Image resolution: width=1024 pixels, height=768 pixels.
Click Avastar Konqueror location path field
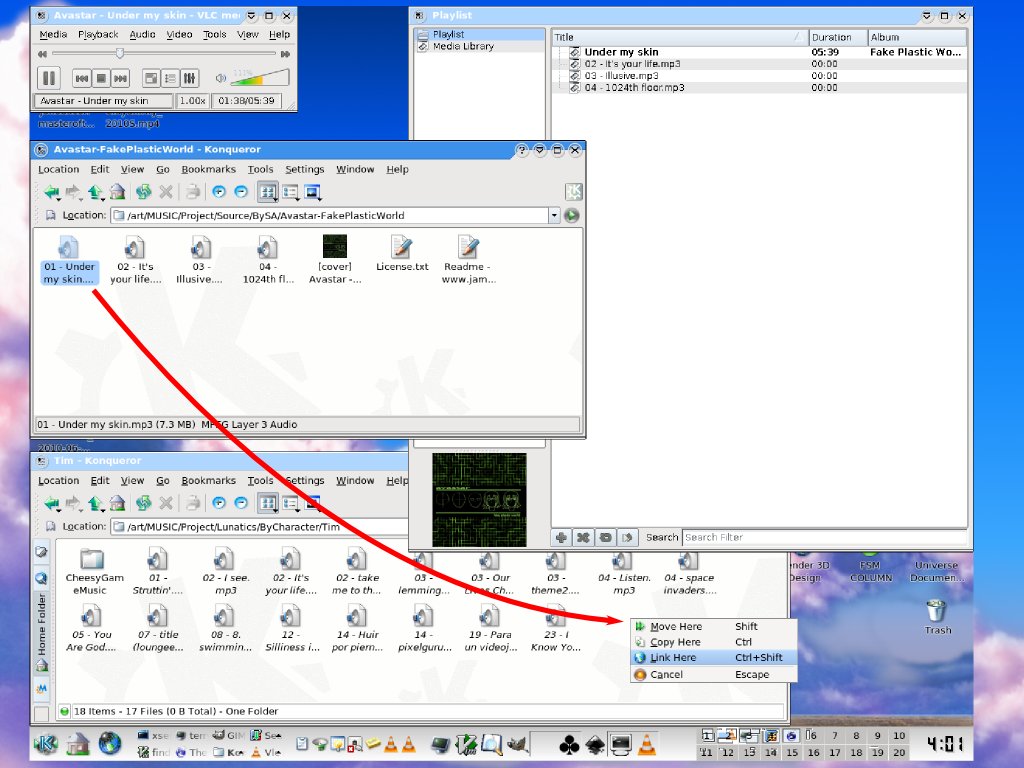coord(330,216)
